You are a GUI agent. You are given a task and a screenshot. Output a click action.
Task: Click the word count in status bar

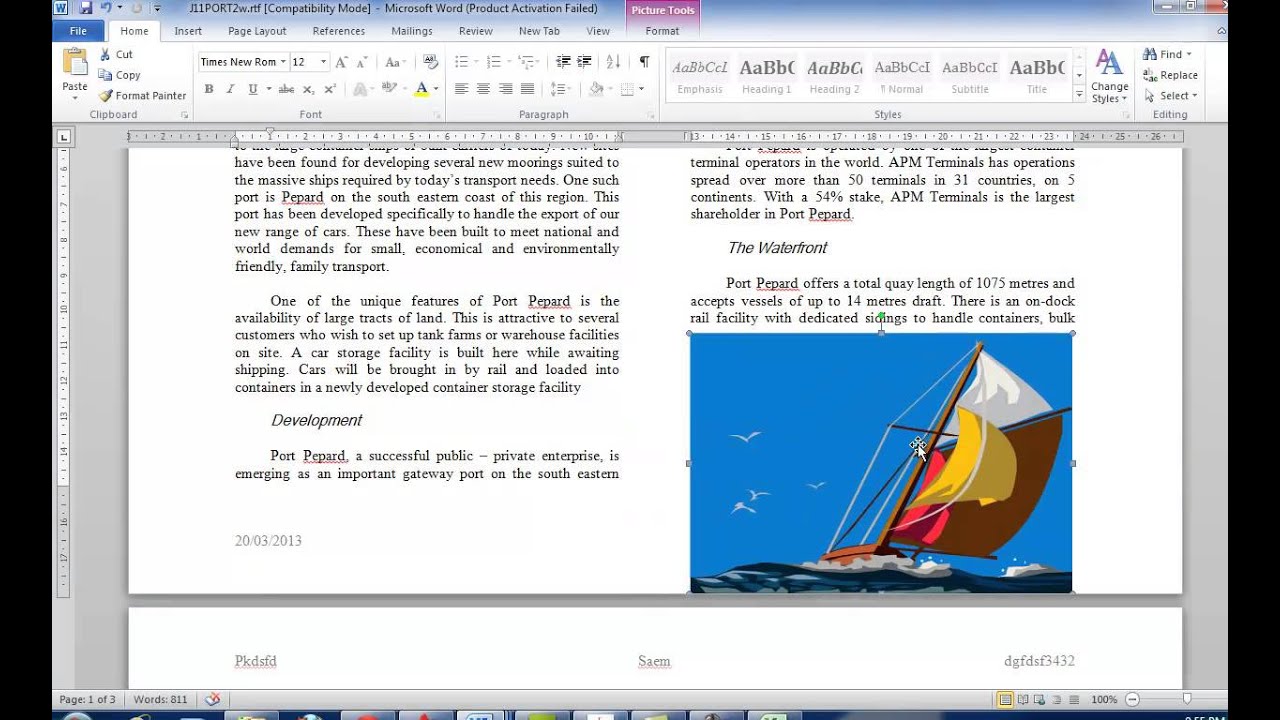(x=160, y=700)
